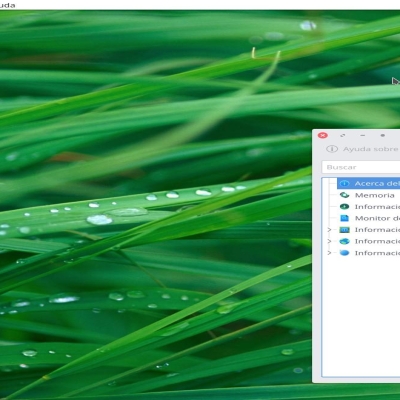
Task: Focus the Buscar search field
Action: pyautogui.click(x=361, y=167)
